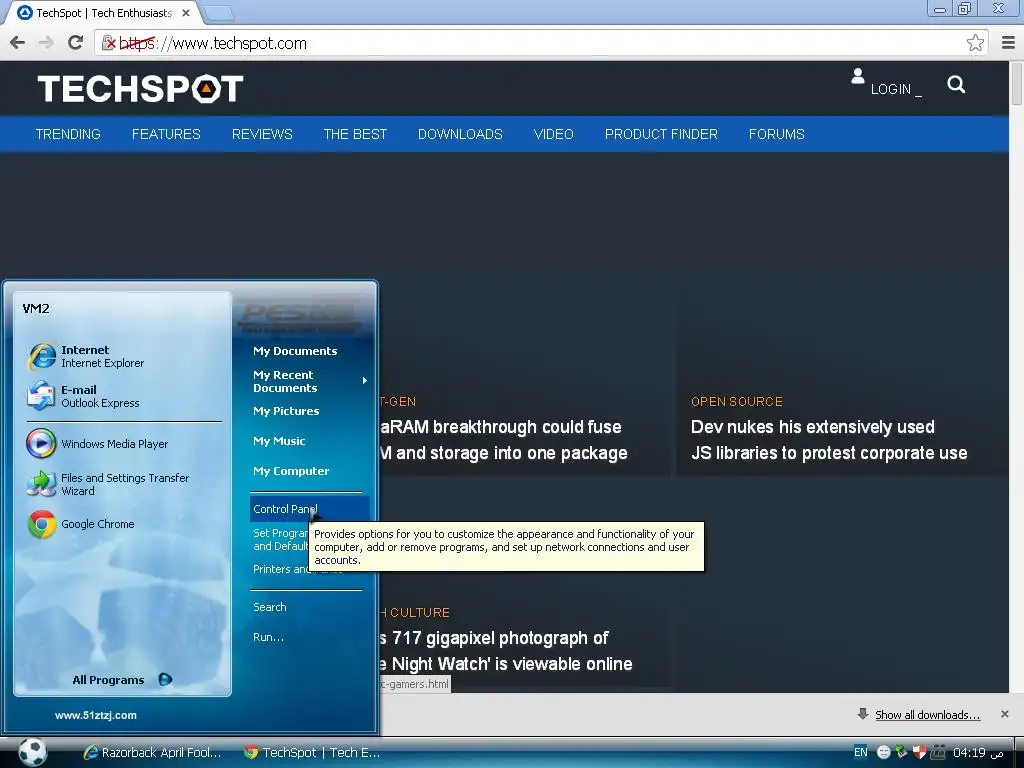Viewport: 1024px width, 768px height.
Task: Click the red shield tray icon
Action: [919, 752]
